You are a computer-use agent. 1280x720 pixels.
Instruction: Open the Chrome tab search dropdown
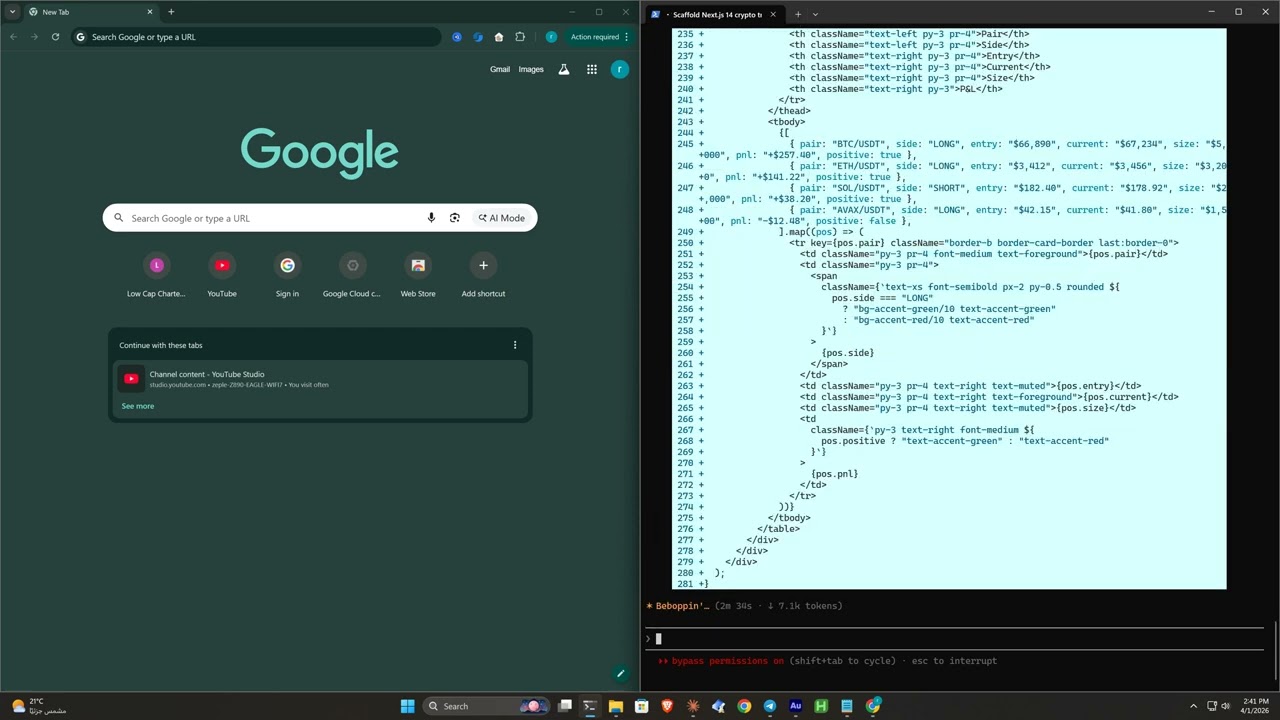[x=12, y=12]
